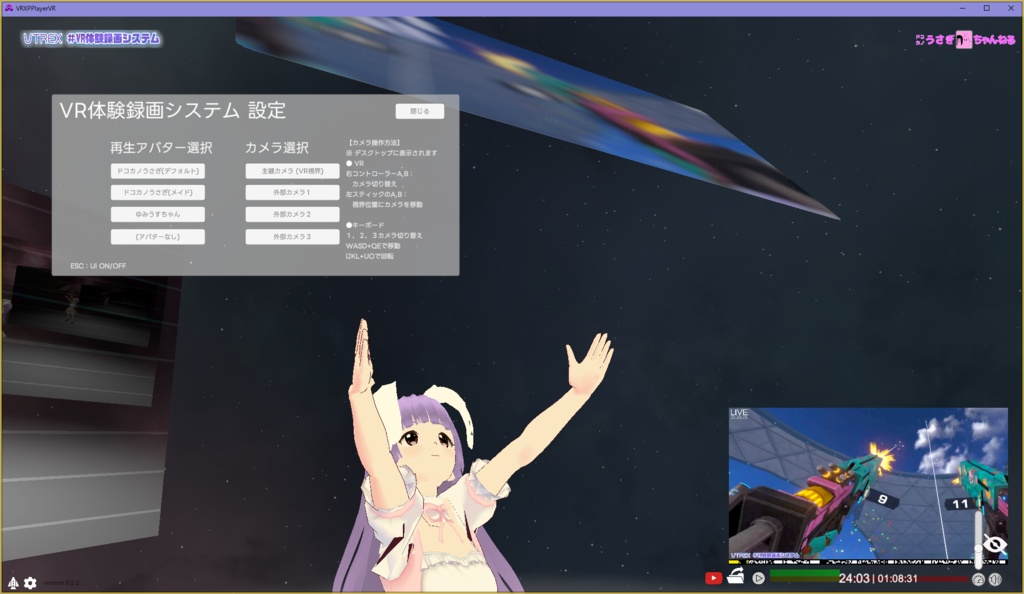Click the hat icon next to the YouTube icon

tap(736, 577)
